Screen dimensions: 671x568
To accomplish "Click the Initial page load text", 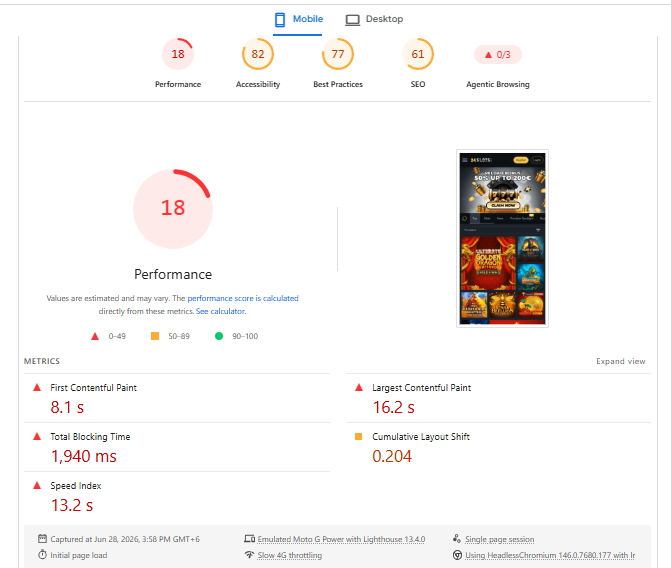I will click(79, 555).
